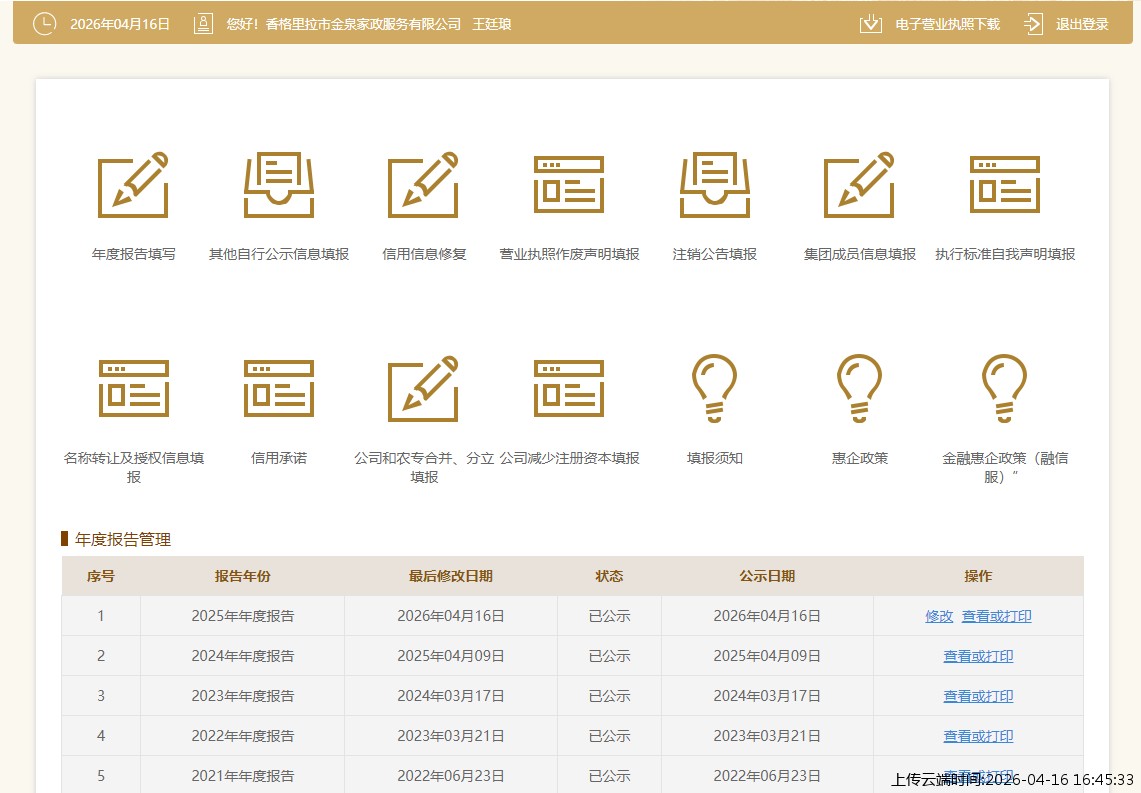Open the 填报须知 lightbulb icon
Image resolution: width=1141 pixels, height=793 pixels.
click(x=714, y=389)
